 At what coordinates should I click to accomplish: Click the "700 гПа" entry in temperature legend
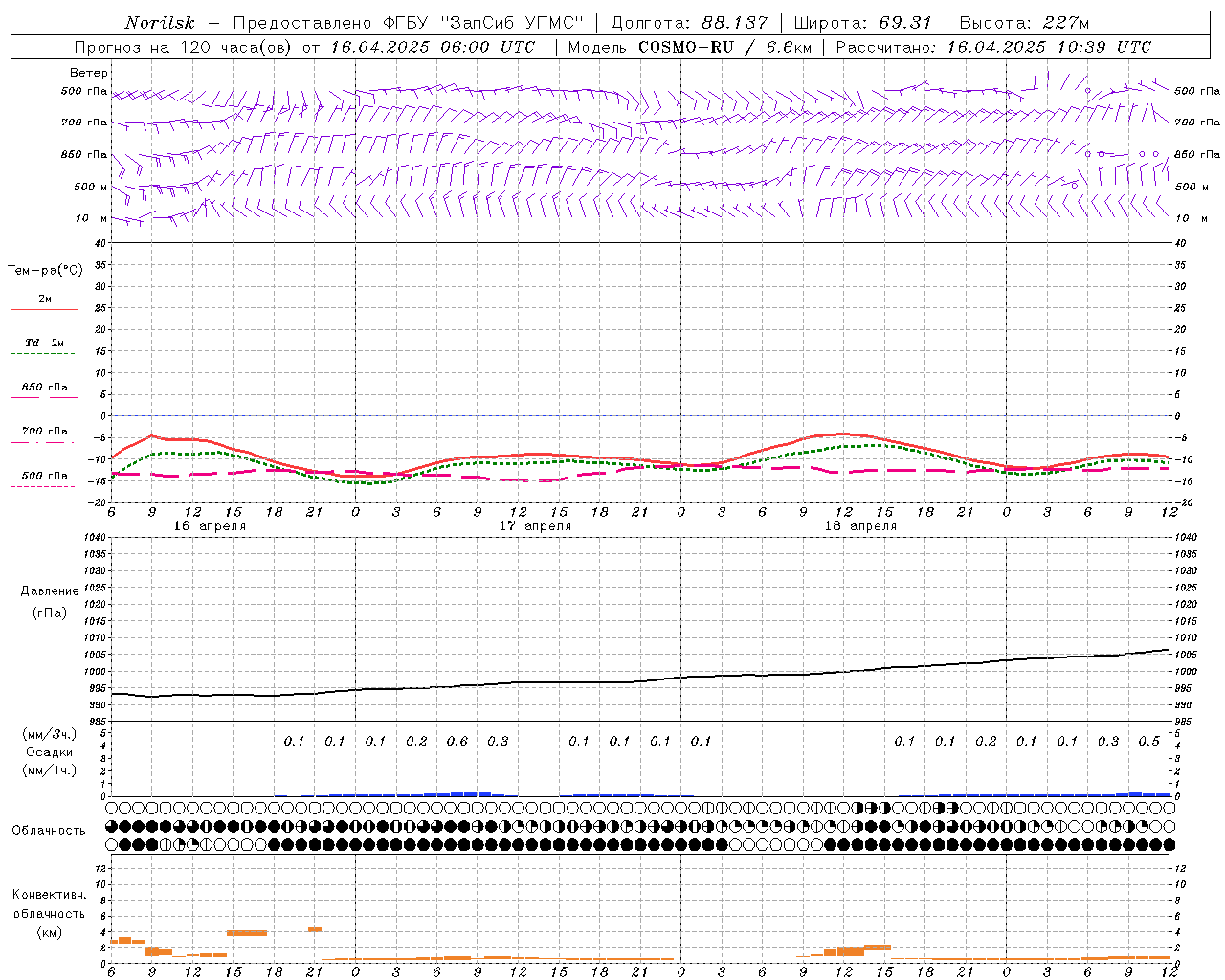45,432
